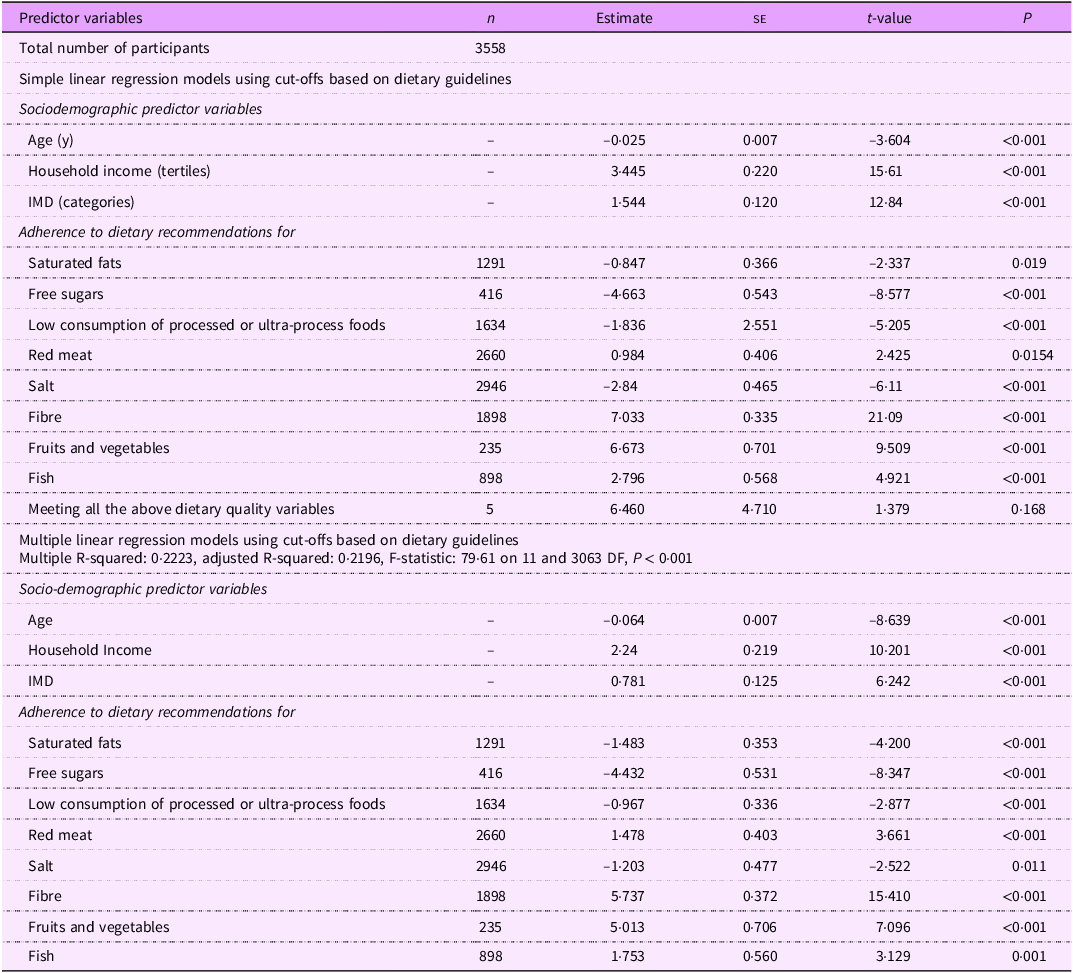Image resolution: width=1073 pixels, height=973 pixels.
Task: Click the t-value 21·09
Action: click(885, 417)
